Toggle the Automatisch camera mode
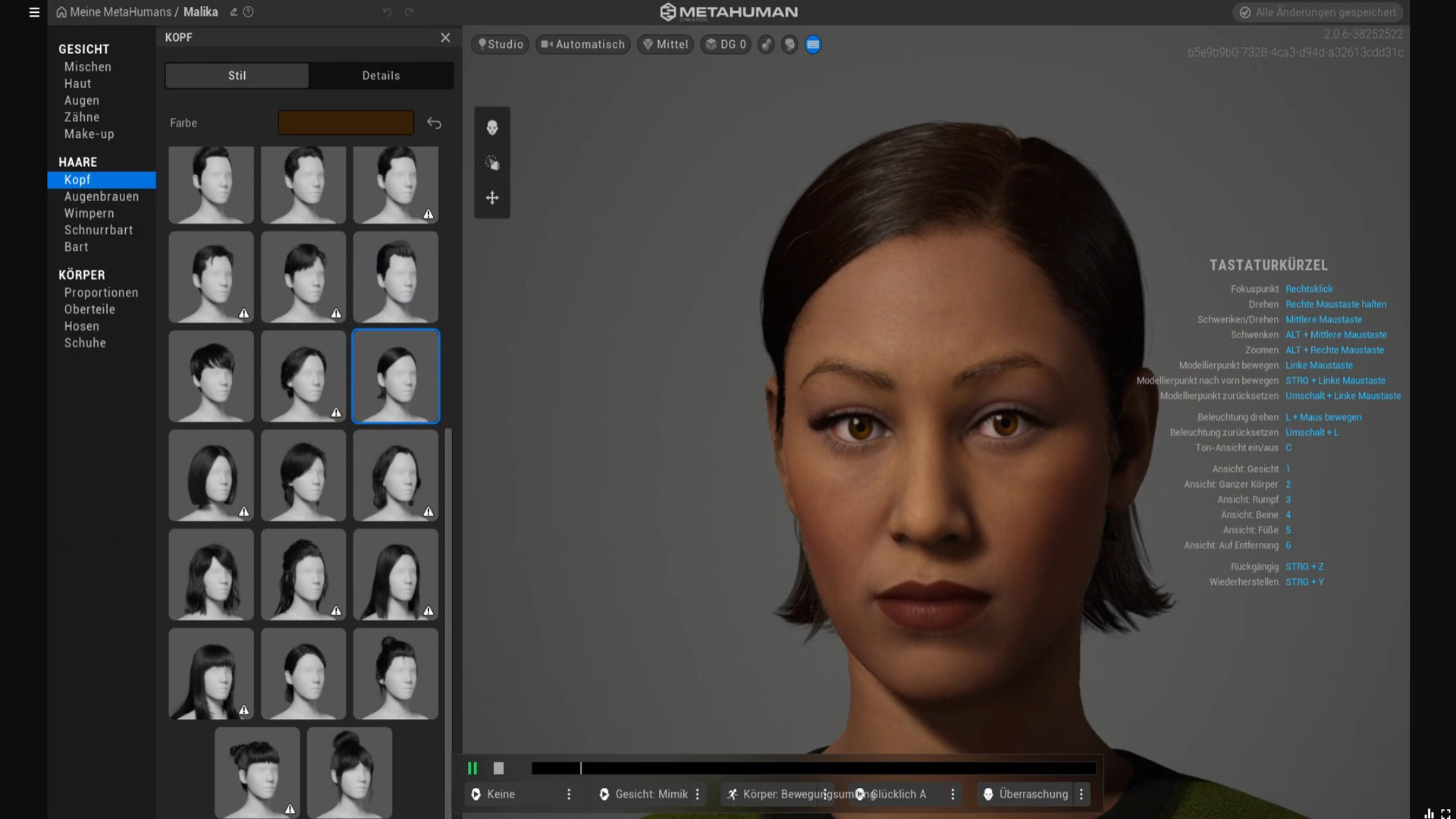Viewport: 1456px width, 819px height. click(582, 44)
